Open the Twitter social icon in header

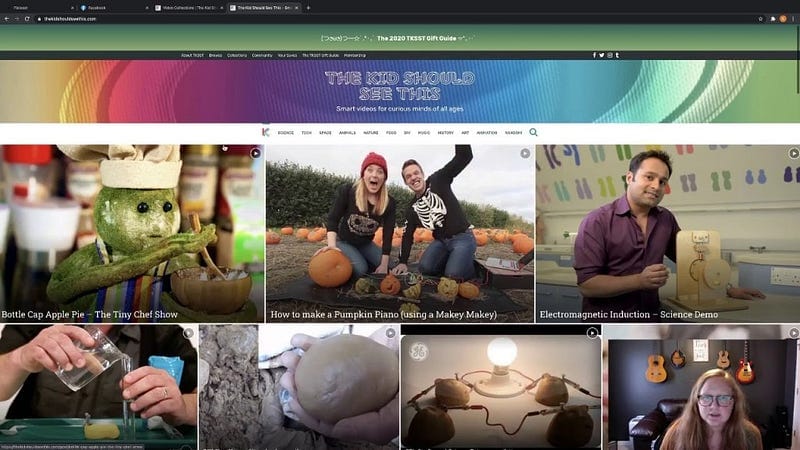(601, 55)
